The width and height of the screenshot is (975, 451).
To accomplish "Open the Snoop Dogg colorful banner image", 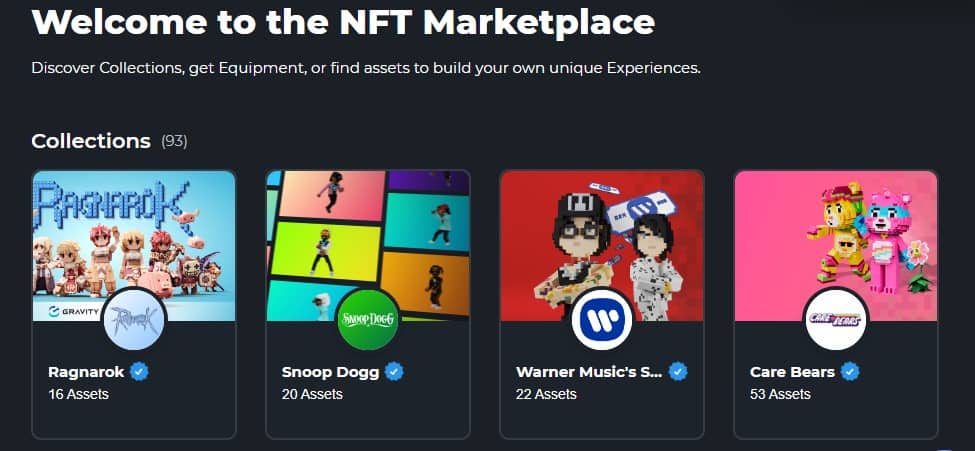I will point(368,246).
